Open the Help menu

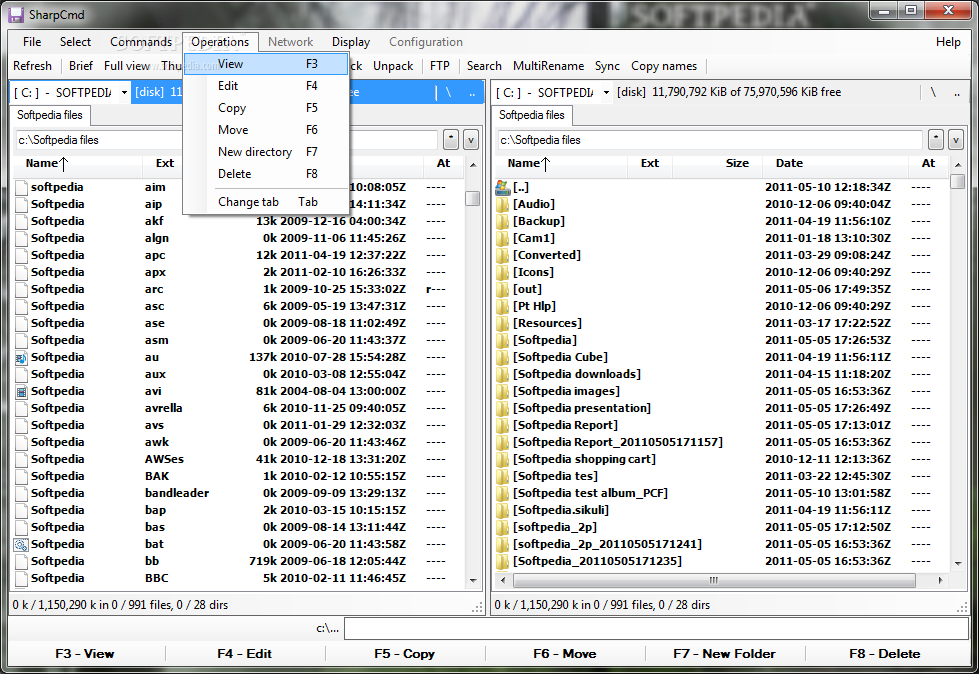(948, 42)
